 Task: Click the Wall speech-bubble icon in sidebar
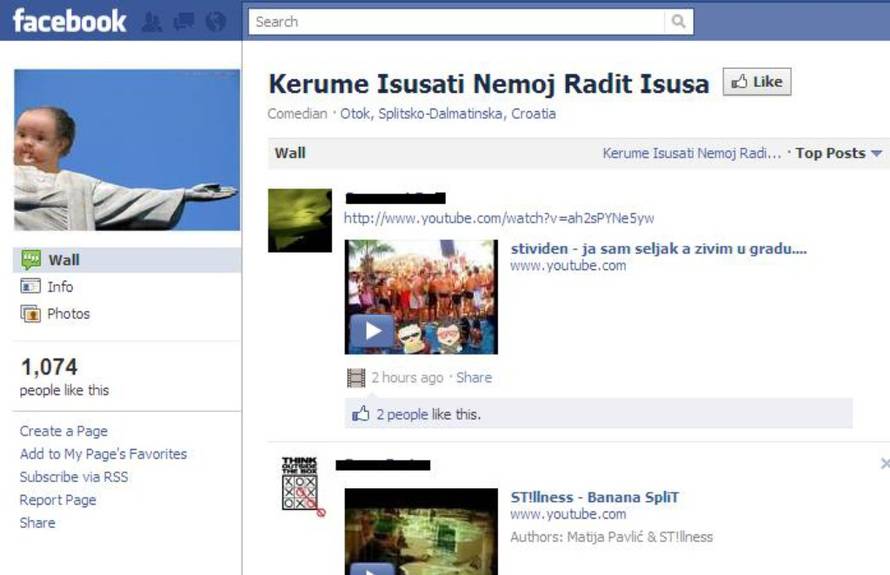coord(31,260)
